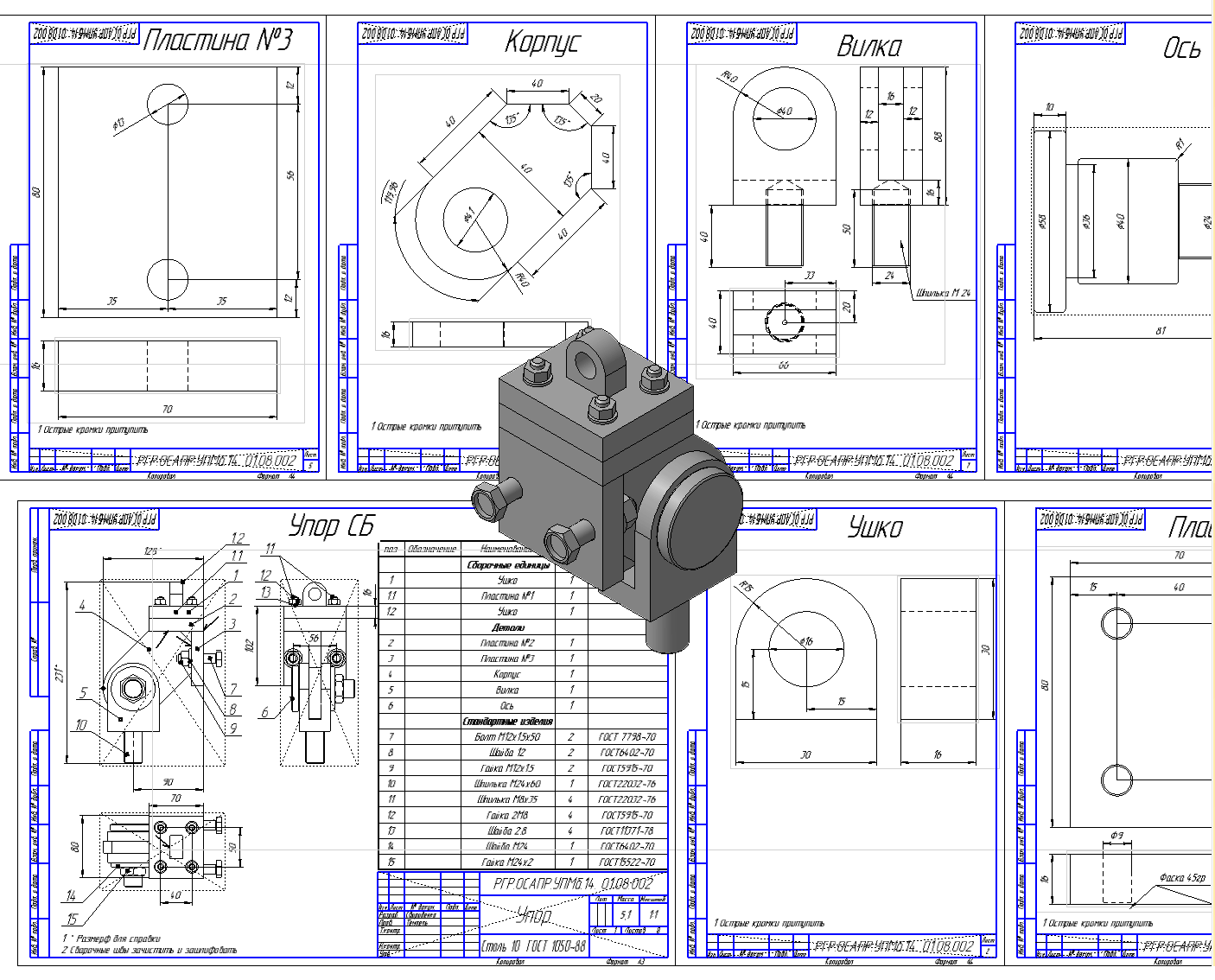
Task: Select the 'Гайка М24х2' table row
Action: pos(524,862)
